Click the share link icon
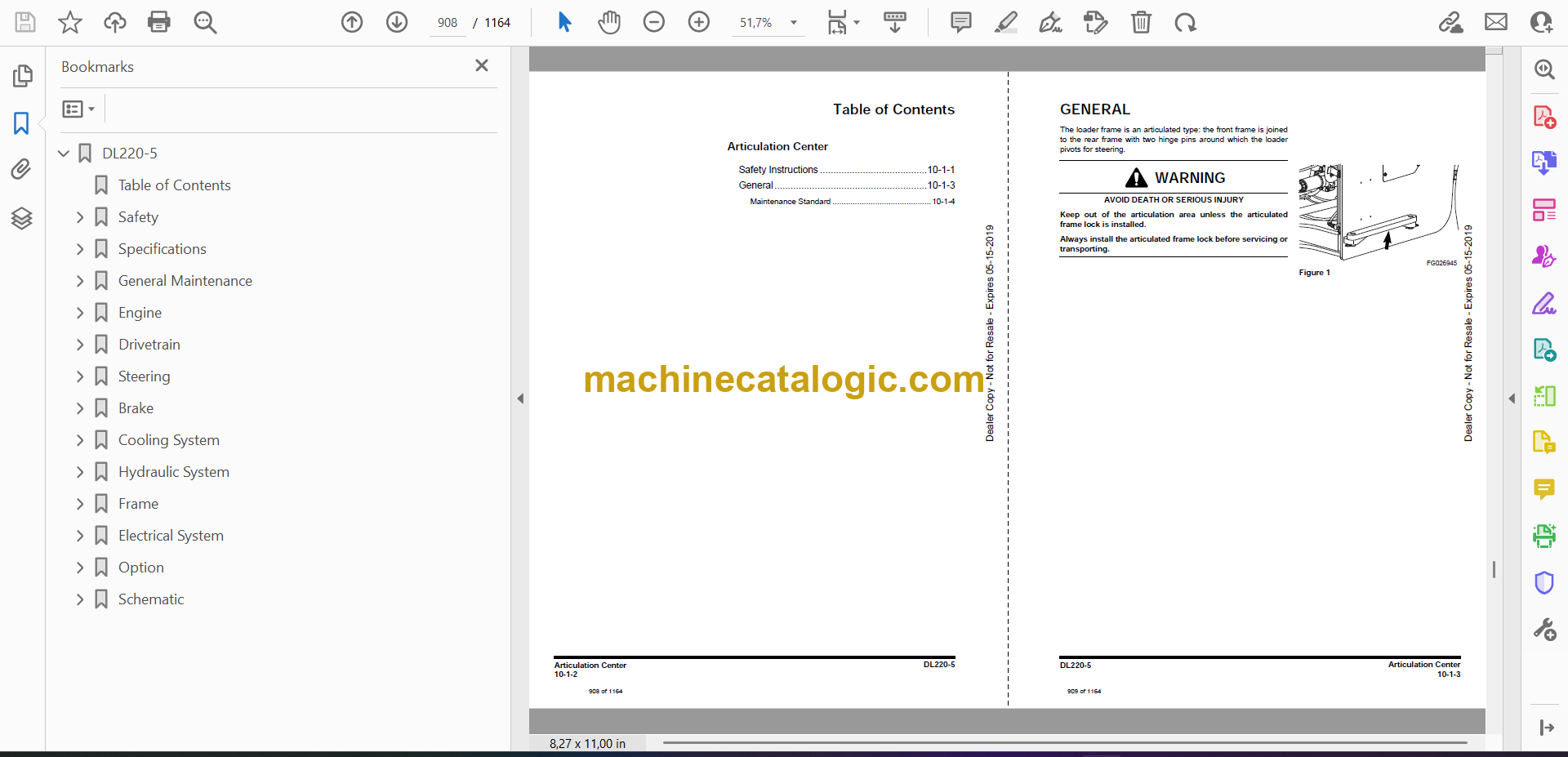 (1451, 22)
